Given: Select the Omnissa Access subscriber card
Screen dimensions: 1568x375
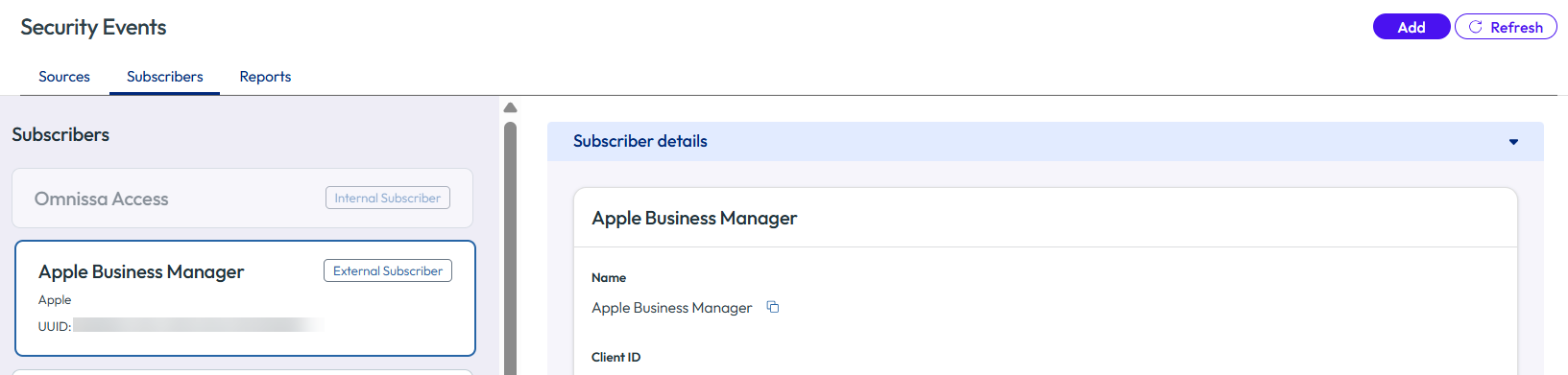Looking at the screenshot, I should [x=242, y=199].
